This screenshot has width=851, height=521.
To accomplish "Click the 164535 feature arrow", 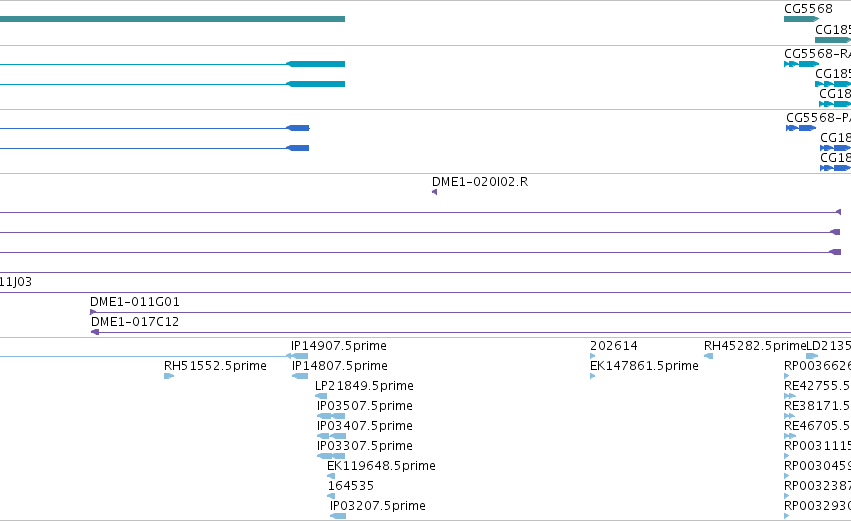I will coord(331,496).
